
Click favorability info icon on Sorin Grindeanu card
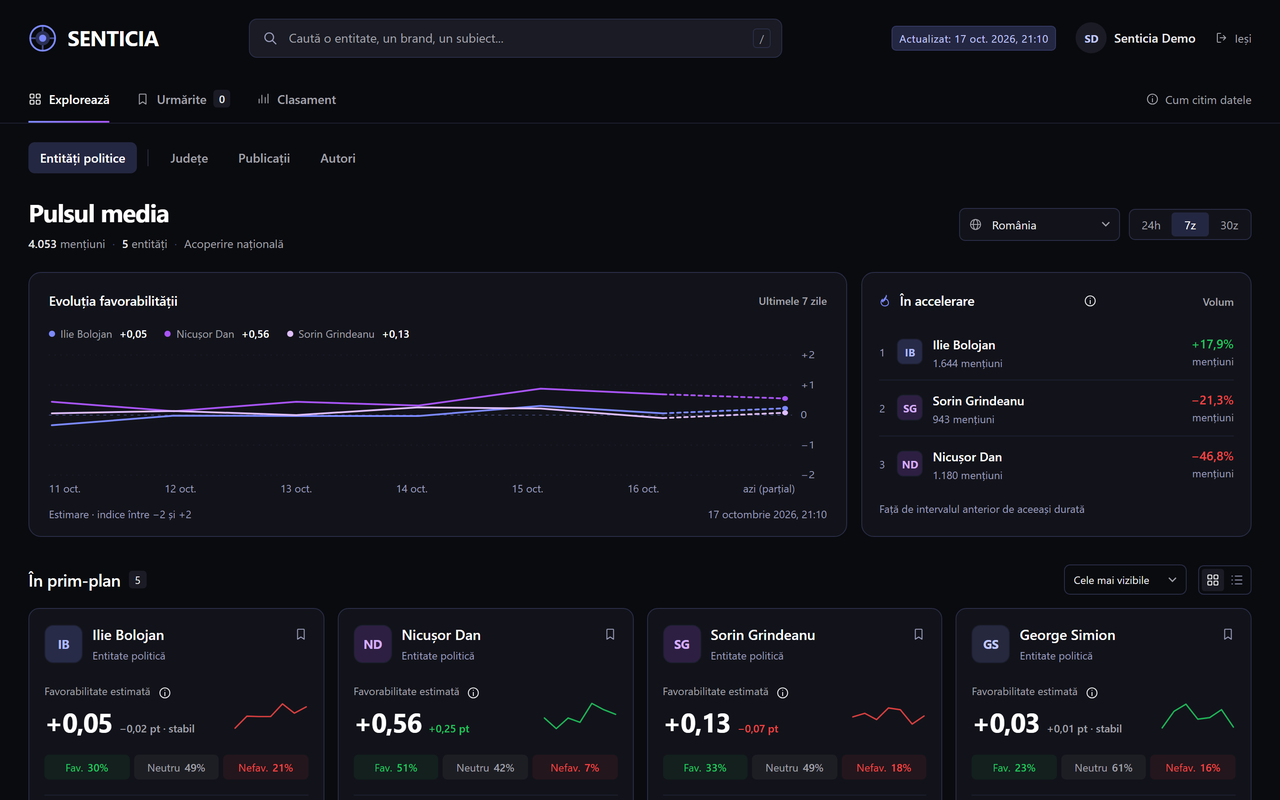point(783,693)
